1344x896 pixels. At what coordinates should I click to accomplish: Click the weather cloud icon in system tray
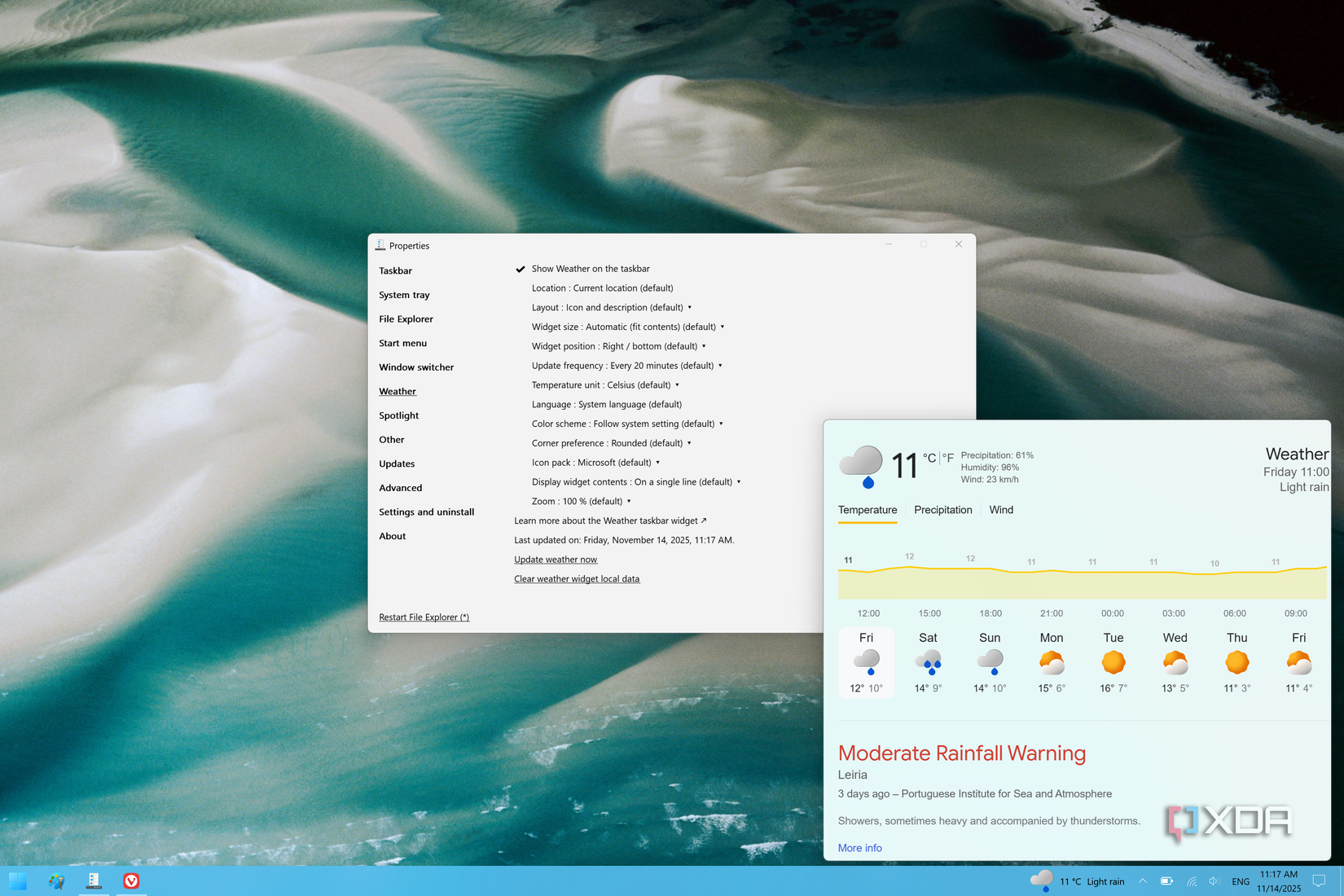coord(1041,881)
